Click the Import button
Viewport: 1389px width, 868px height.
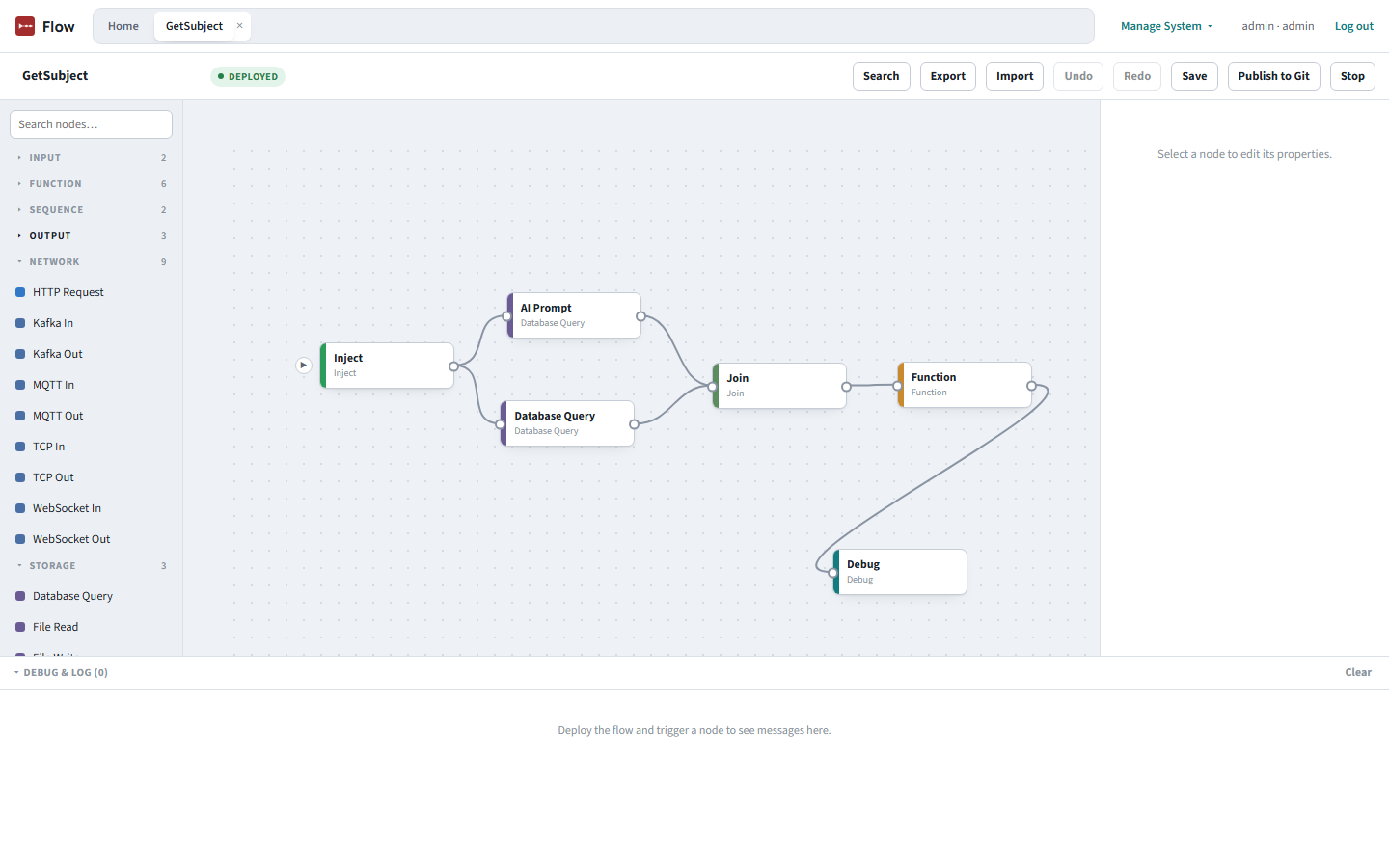coord(1015,76)
